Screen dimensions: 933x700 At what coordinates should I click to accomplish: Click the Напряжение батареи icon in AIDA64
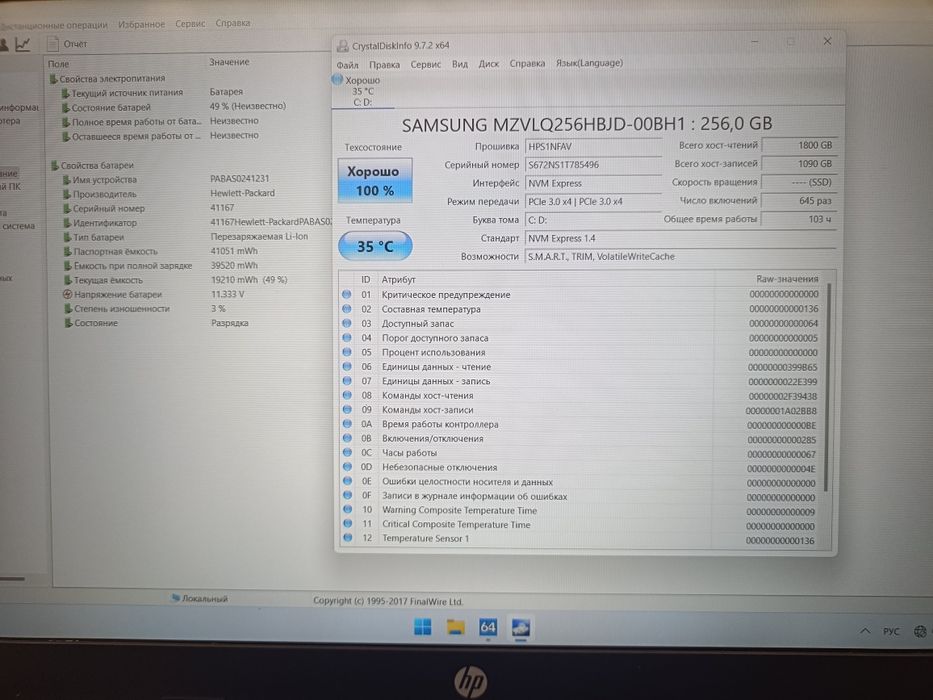tap(68, 295)
